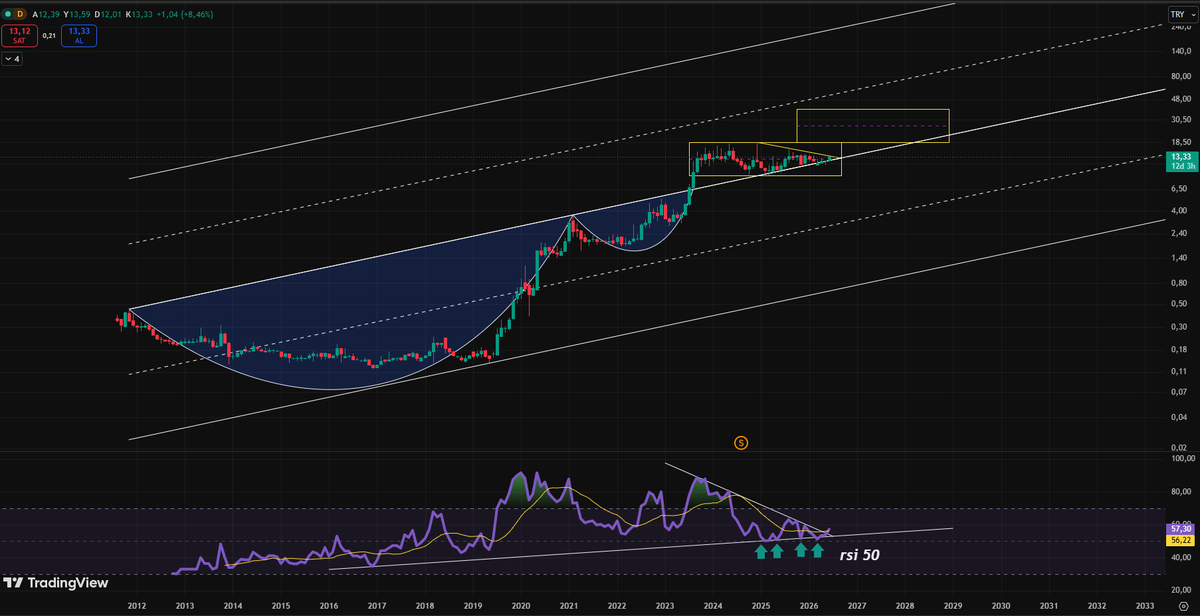Click the 48,00 price scale label
The image size is (1200, 616).
point(1180,99)
